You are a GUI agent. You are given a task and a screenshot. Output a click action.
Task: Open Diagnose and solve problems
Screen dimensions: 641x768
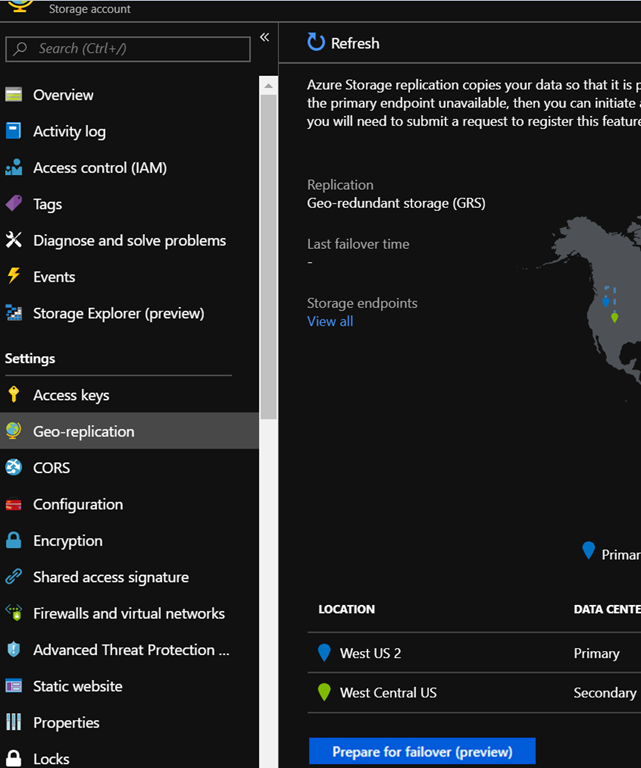tap(129, 240)
